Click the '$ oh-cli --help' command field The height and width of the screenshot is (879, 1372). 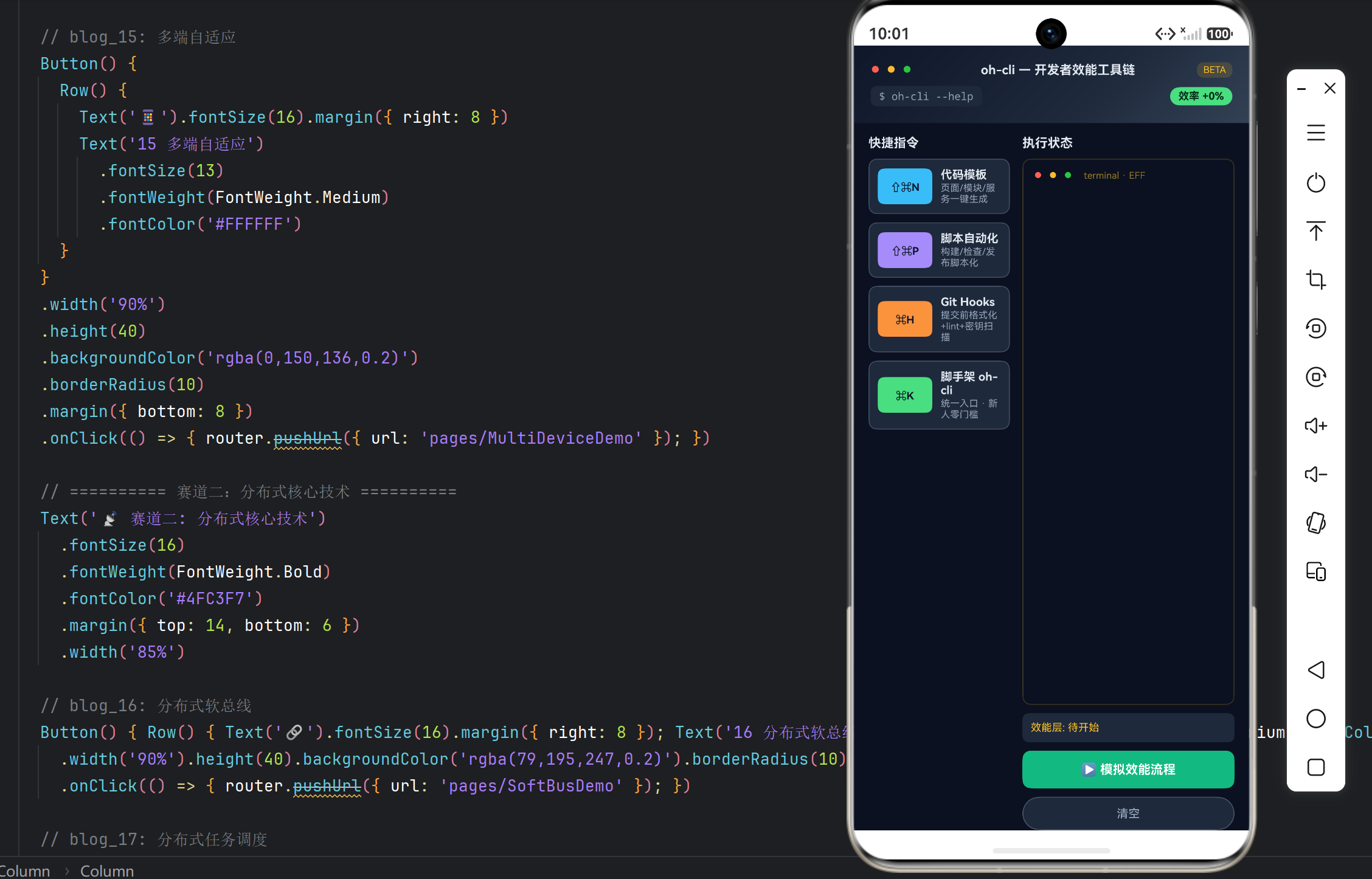tap(926, 97)
